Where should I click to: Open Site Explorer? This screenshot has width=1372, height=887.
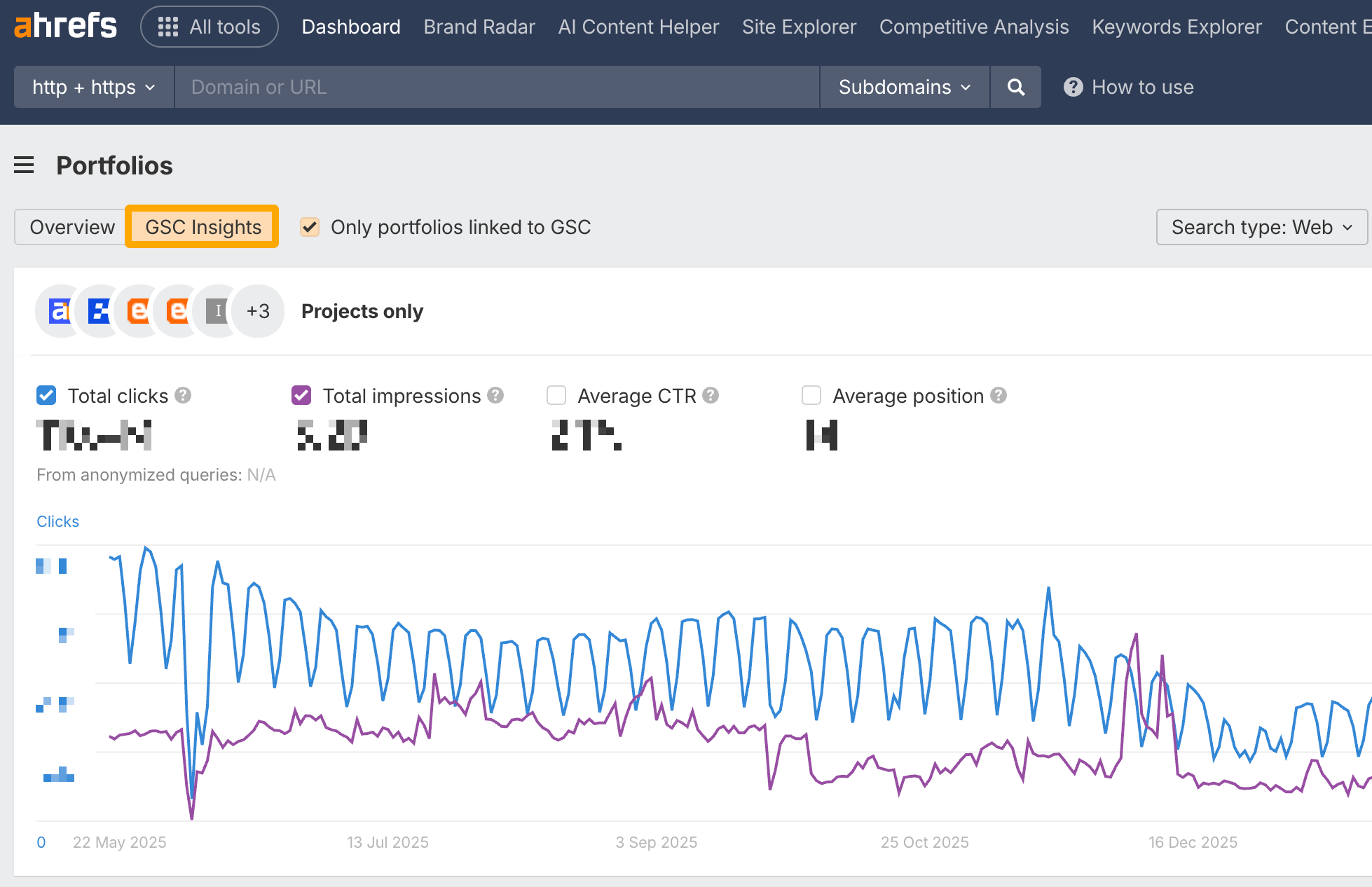click(799, 27)
